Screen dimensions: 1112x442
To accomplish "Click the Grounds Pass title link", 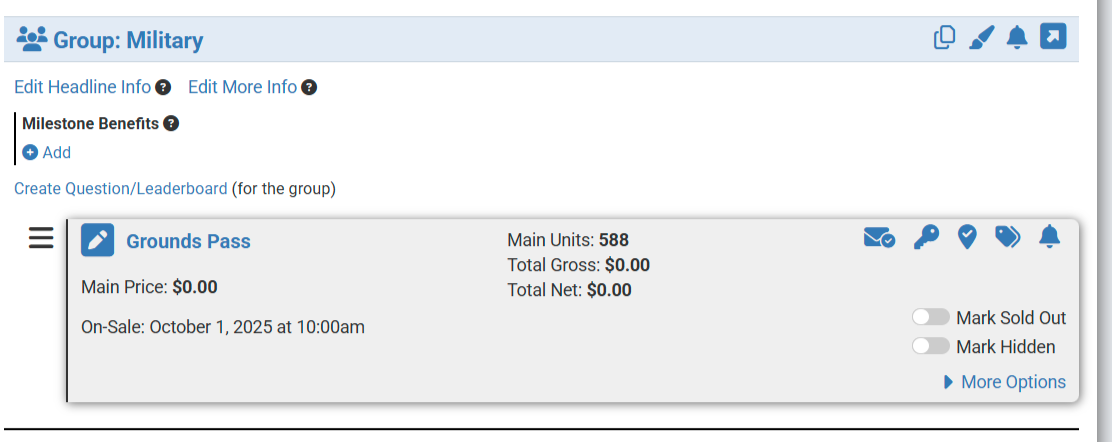I will (188, 241).
